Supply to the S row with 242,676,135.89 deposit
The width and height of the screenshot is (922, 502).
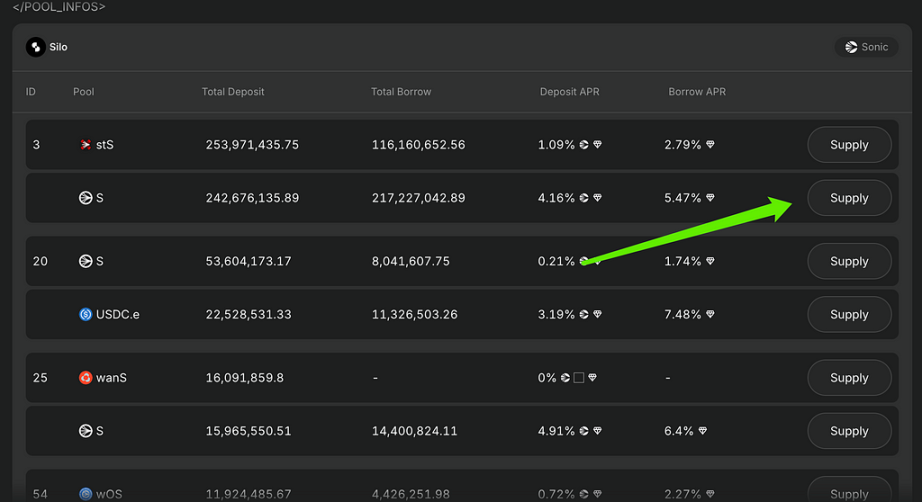click(x=849, y=198)
